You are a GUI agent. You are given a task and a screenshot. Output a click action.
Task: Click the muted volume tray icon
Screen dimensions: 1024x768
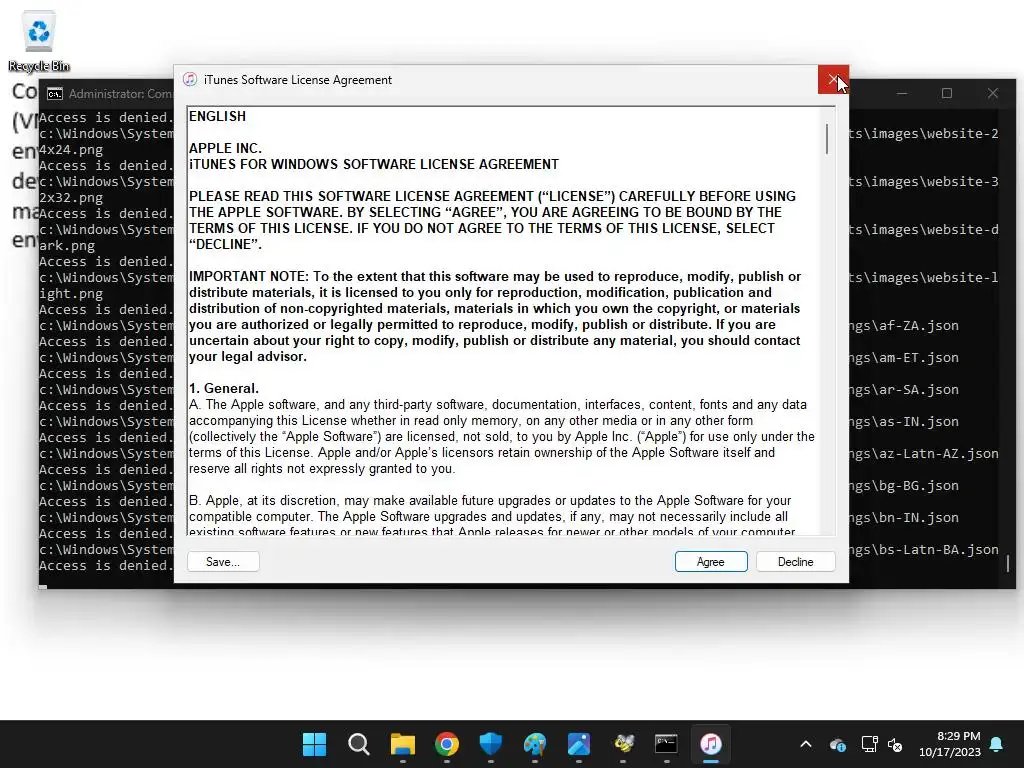[x=895, y=744]
